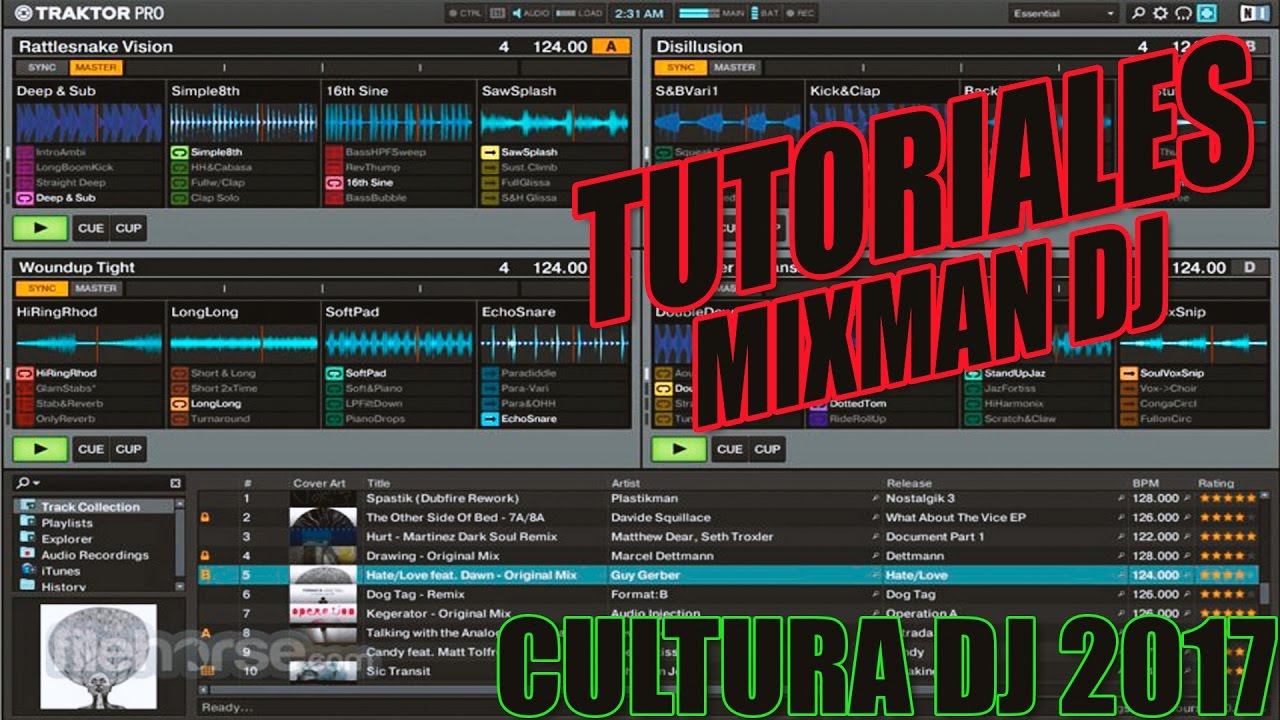Click the Traktor Pro logo
The height and width of the screenshot is (720, 1280).
pos(89,14)
